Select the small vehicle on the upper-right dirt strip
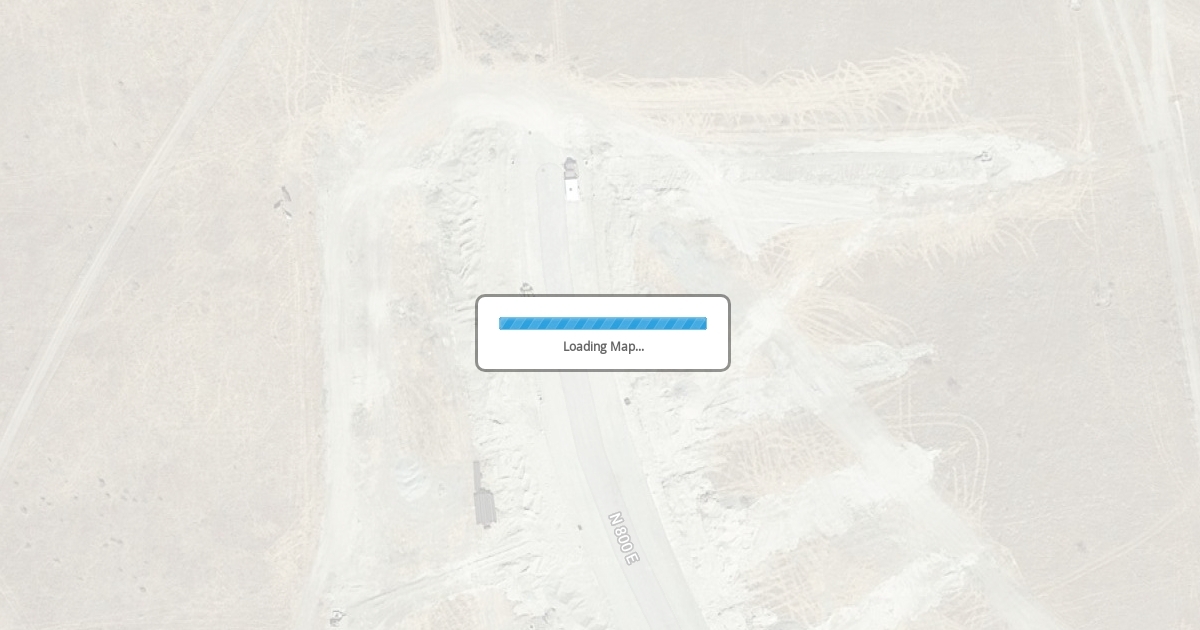 point(984,156)
